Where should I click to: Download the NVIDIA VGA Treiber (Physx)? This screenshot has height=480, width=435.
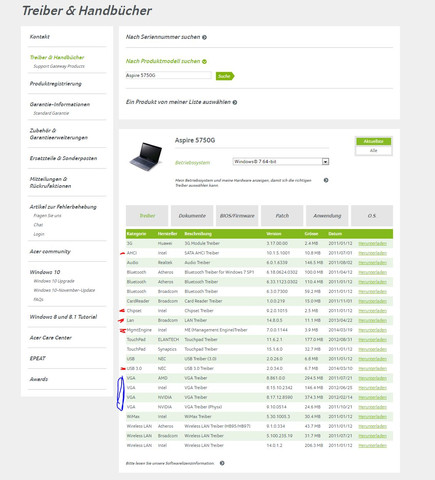click(x=372, y=407)
